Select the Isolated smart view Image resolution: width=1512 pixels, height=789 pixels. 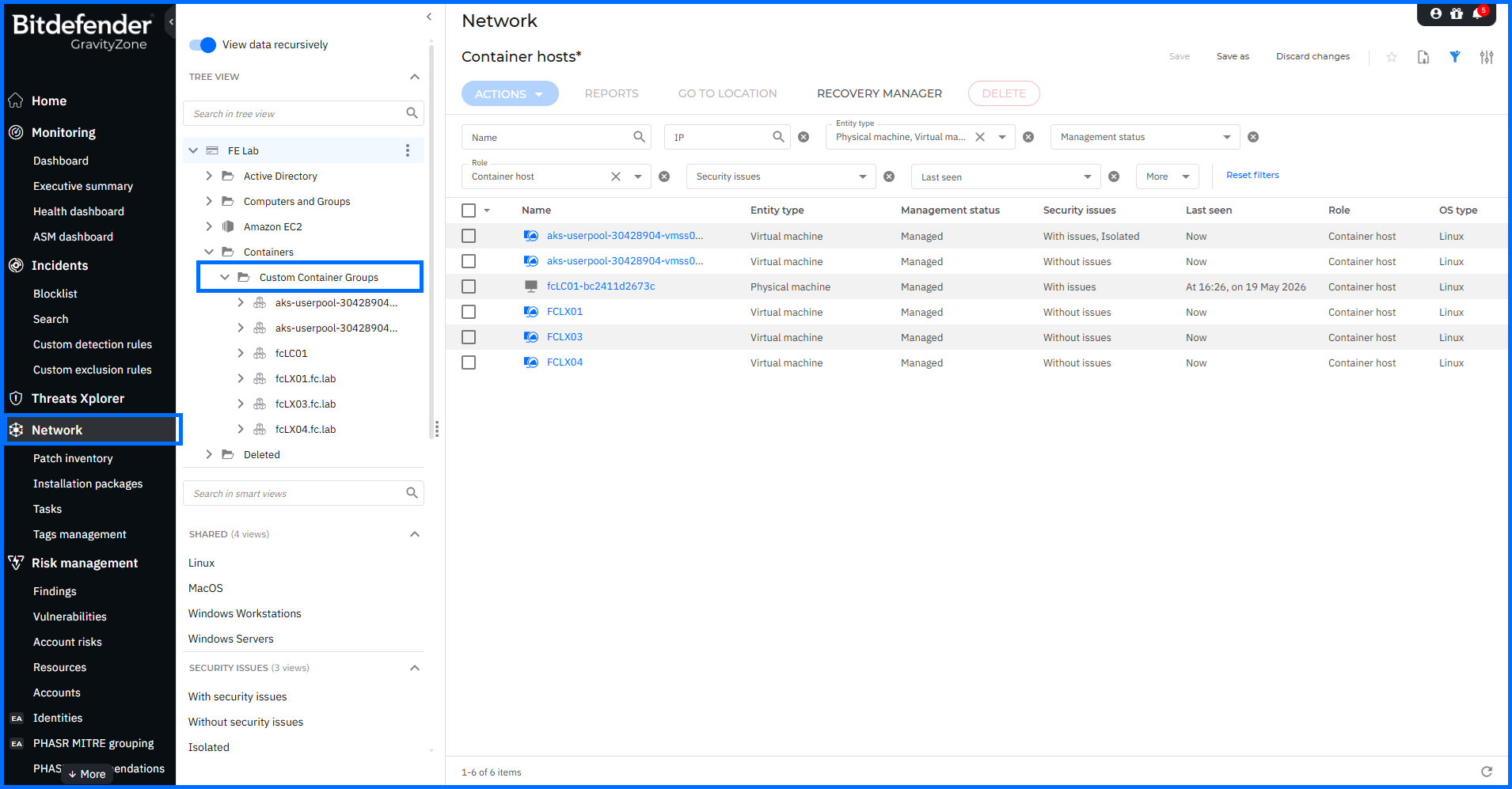click(x=209, y=747)
